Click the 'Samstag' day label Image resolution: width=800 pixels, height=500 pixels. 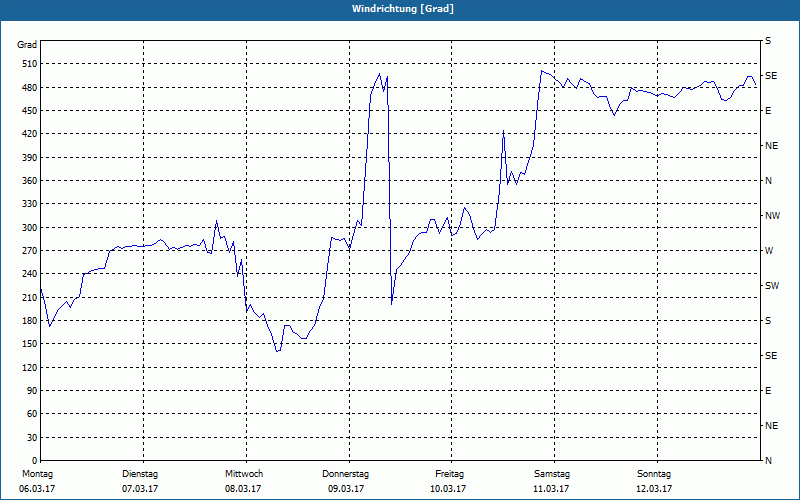(x=552, y=474)
